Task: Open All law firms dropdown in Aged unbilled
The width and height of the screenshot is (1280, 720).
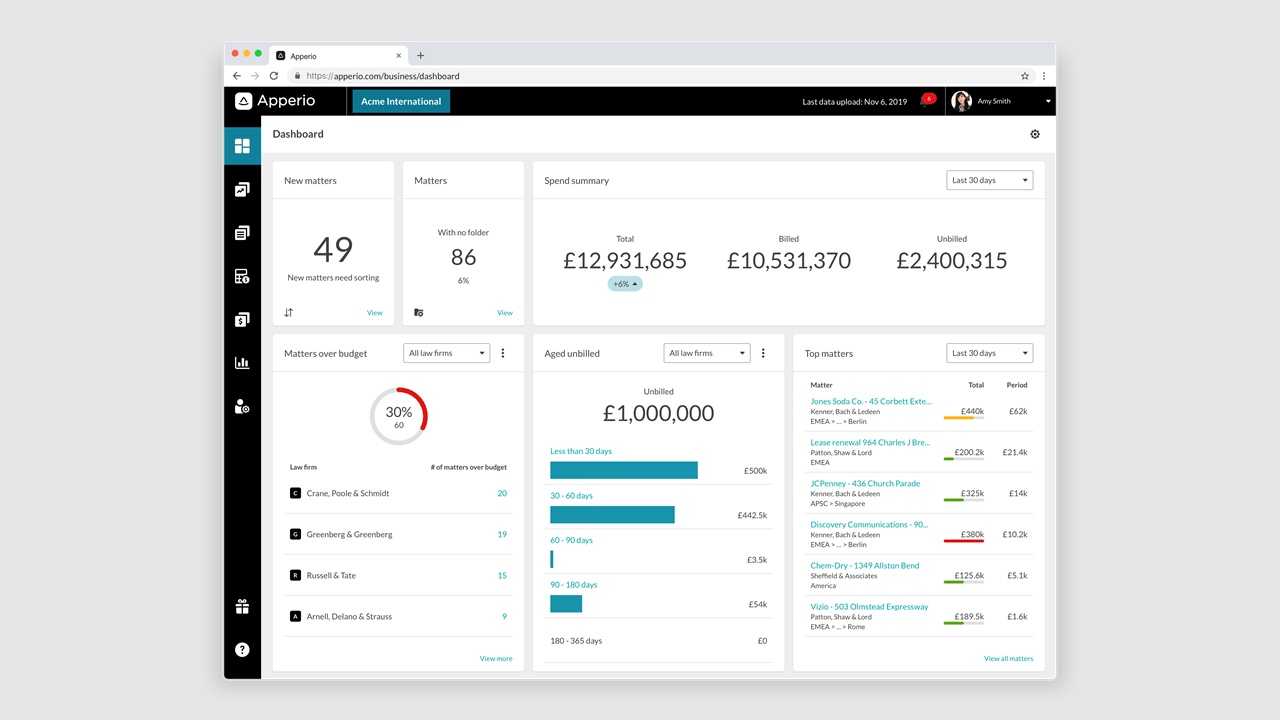Action: [x=707, y=353]
